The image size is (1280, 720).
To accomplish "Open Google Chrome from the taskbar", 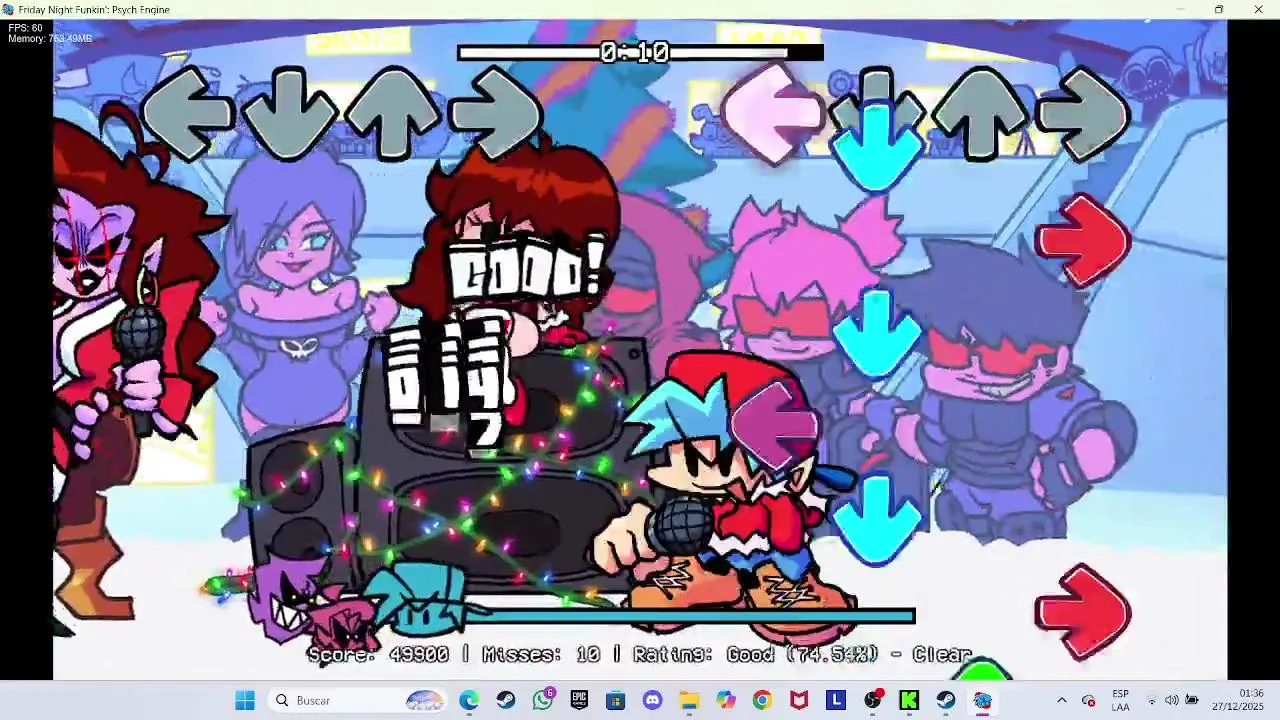I will (762, 700).
